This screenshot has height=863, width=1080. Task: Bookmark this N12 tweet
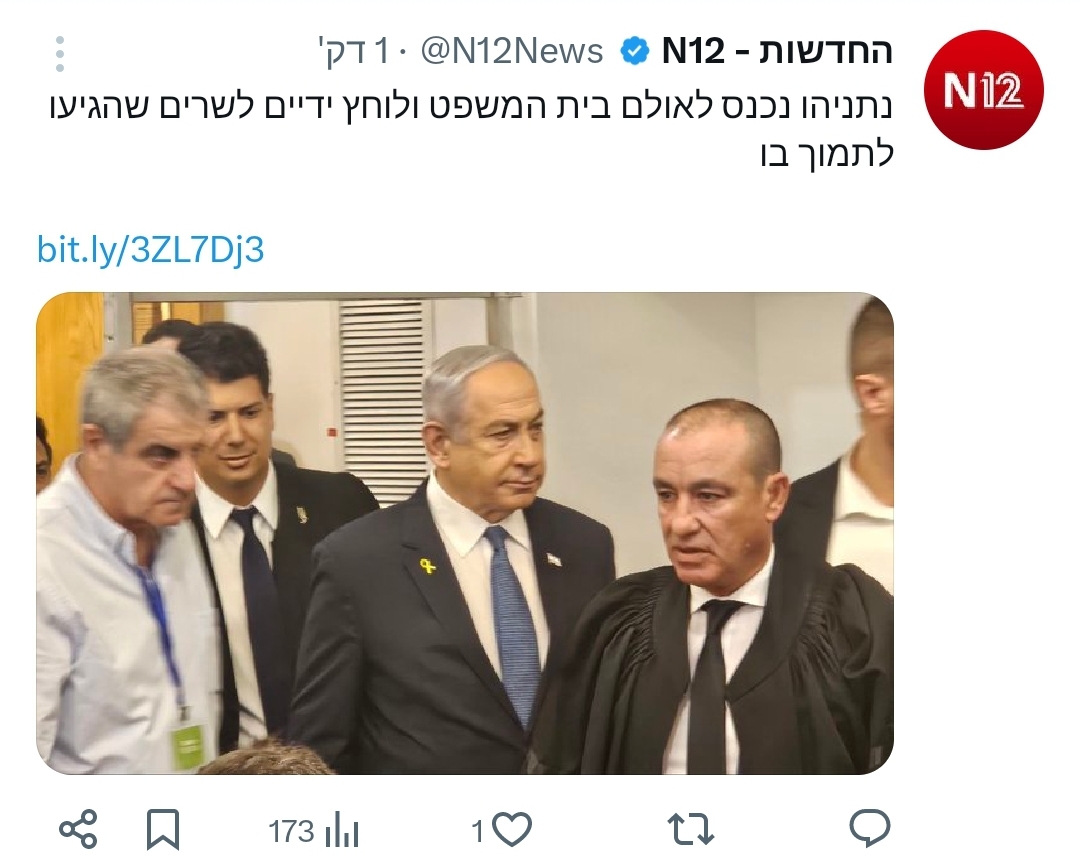coord(163,829)
